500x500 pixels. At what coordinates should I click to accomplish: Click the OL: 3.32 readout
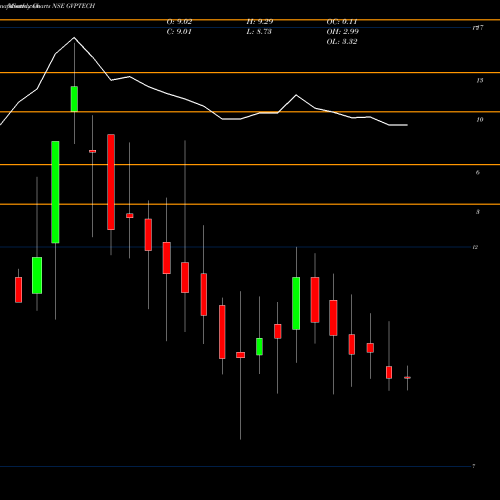coord(342,42)
